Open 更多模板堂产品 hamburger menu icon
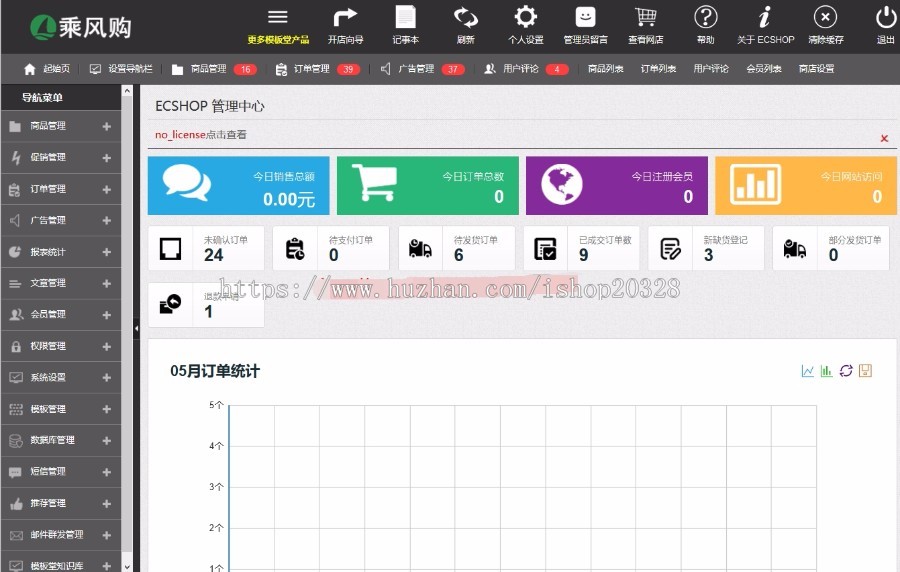 click(x=278, y=17)
